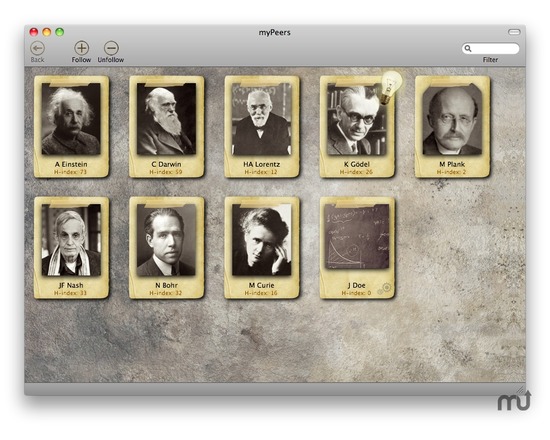550x440 pixels.
Task: Click the 'M Curie' name label
Action: (x=262, y=285)
